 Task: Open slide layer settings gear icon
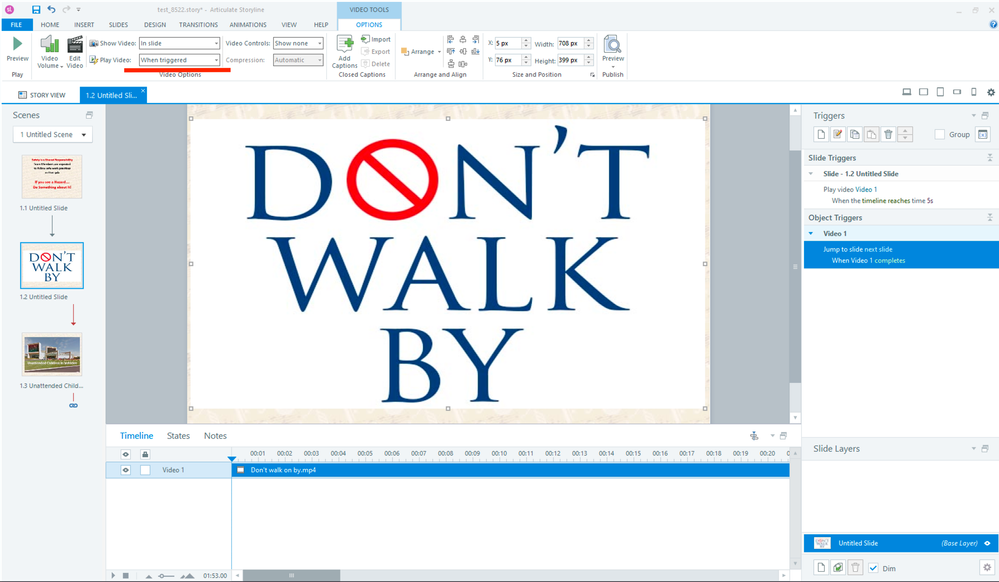pyautogui.click(x=985, y=567)
